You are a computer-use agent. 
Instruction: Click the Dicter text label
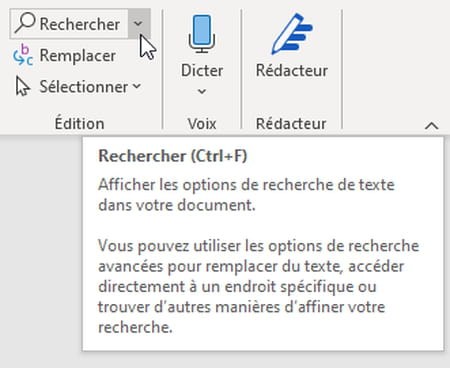(202, 71)
